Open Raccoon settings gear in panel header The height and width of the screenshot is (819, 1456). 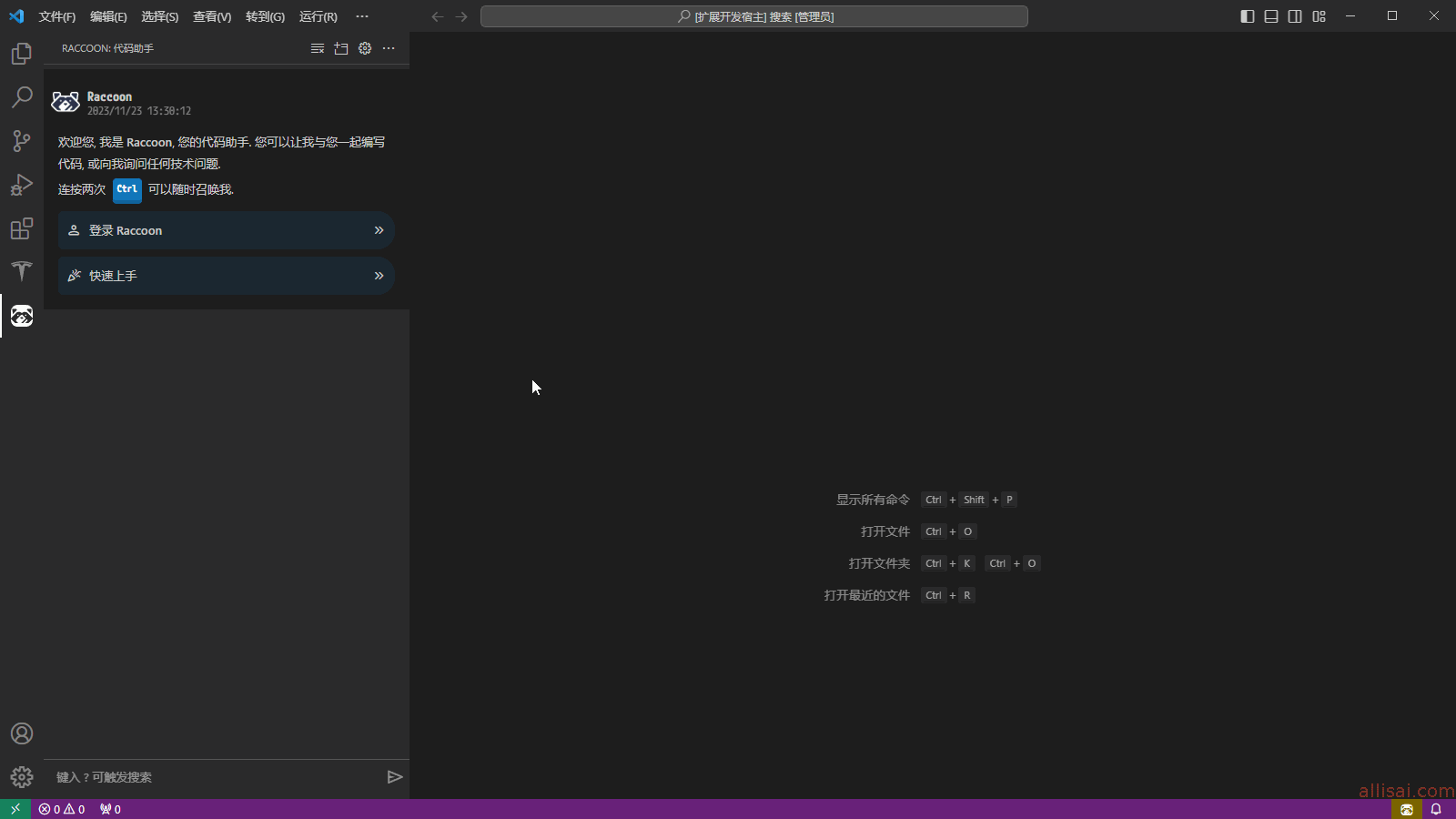(365, 48)
